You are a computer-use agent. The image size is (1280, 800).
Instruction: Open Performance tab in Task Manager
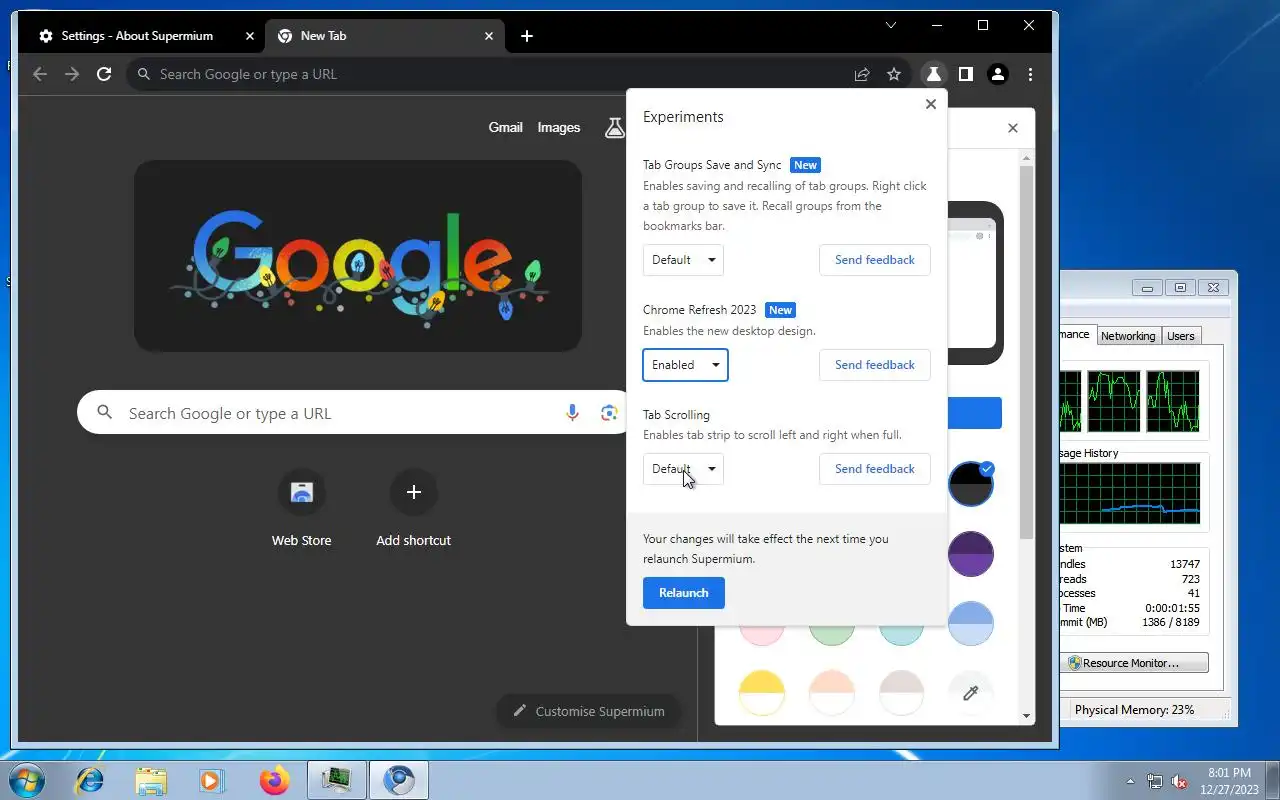tap(1077, 335)
